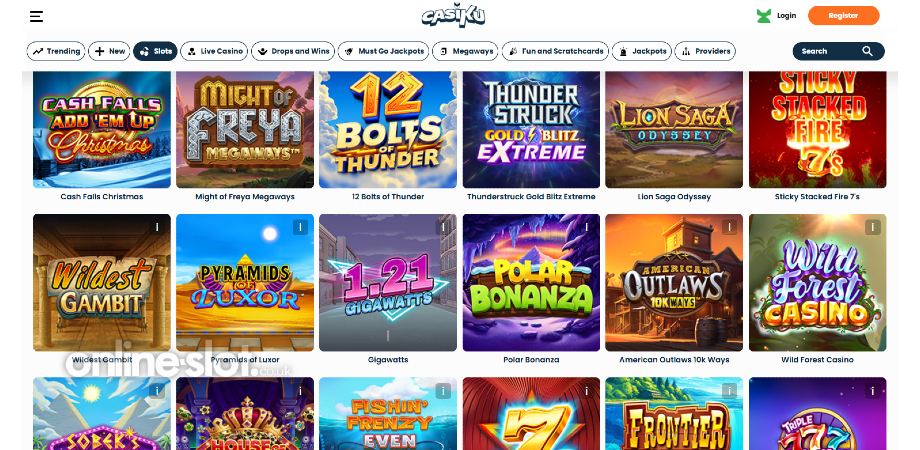This screenshot has width=920, height=450.
Task: Click the green login avatar icon
Action: [x=763, y=16]
